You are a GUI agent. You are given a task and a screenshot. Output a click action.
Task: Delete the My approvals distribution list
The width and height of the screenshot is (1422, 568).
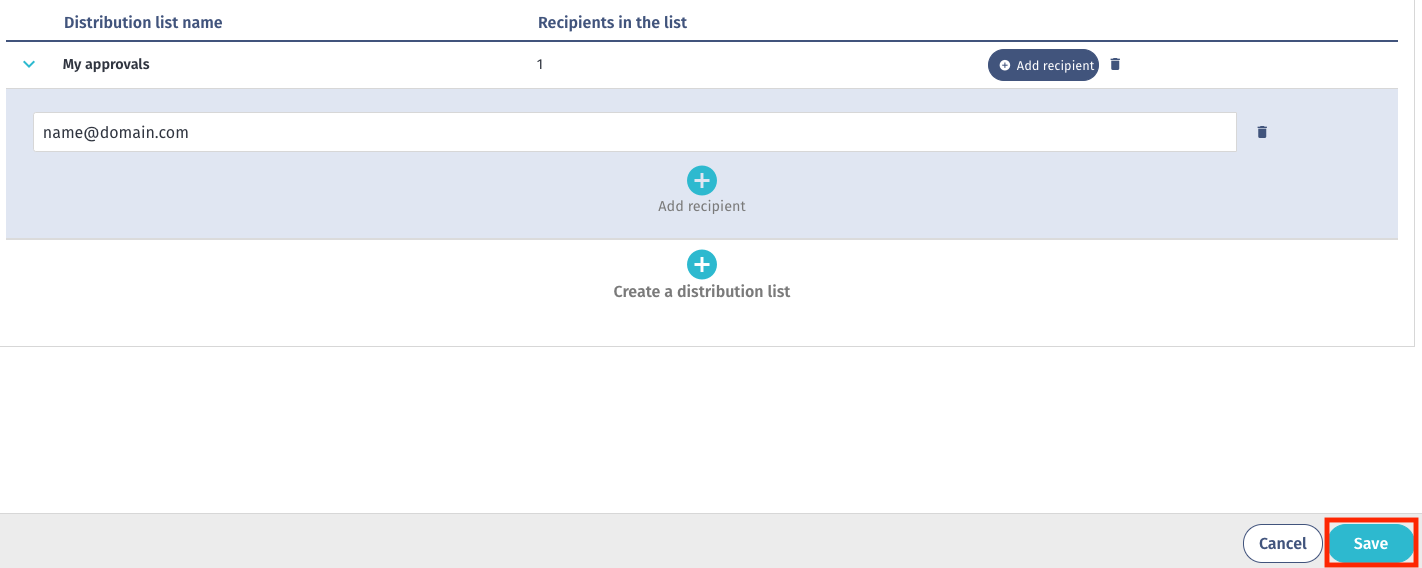(1116, 64)
